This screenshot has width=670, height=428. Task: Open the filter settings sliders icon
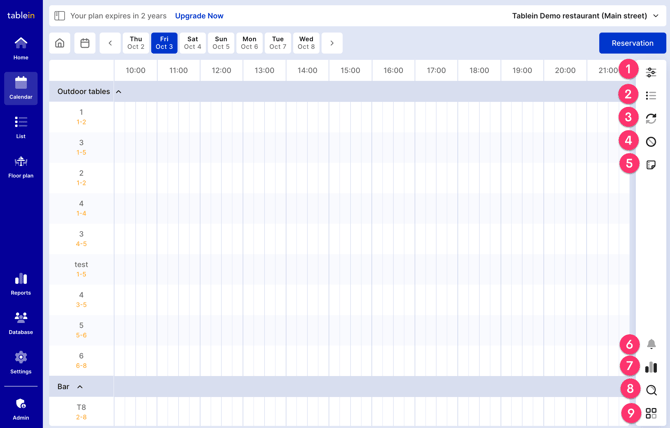651,72
